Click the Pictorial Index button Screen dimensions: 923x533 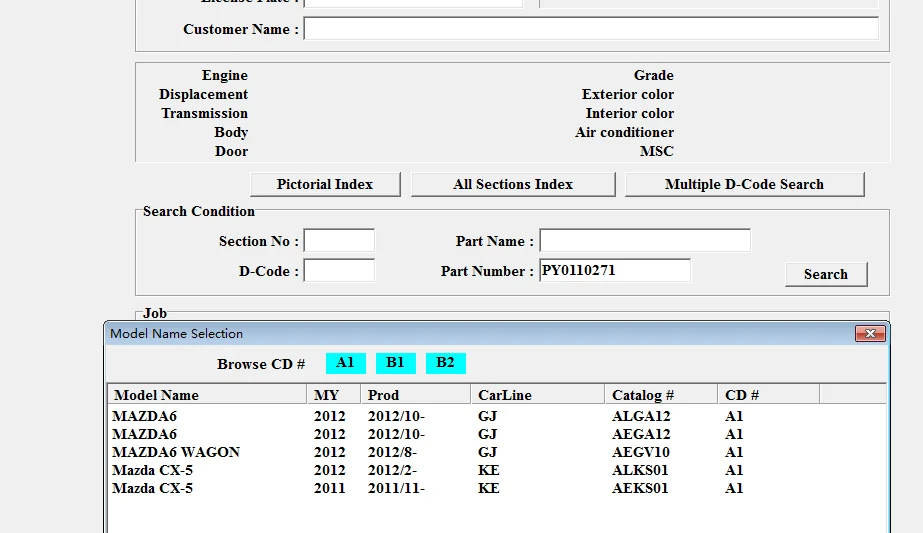click(x=325, y=184)
